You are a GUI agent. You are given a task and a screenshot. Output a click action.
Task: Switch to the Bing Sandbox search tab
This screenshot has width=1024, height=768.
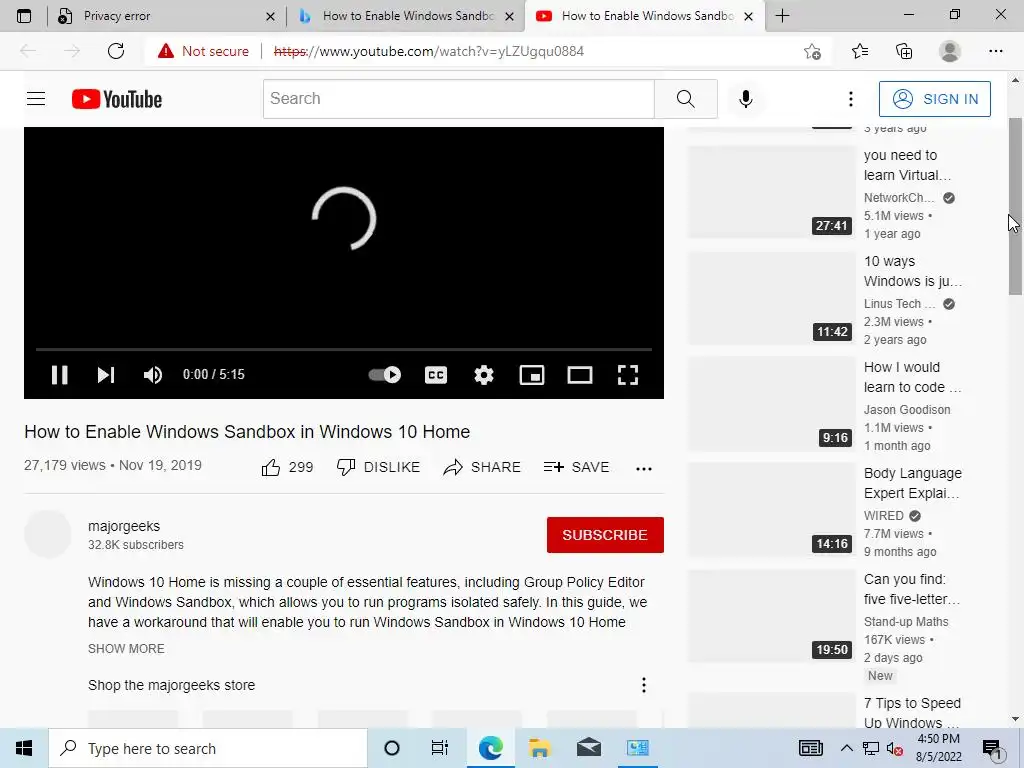coord(405,16)
